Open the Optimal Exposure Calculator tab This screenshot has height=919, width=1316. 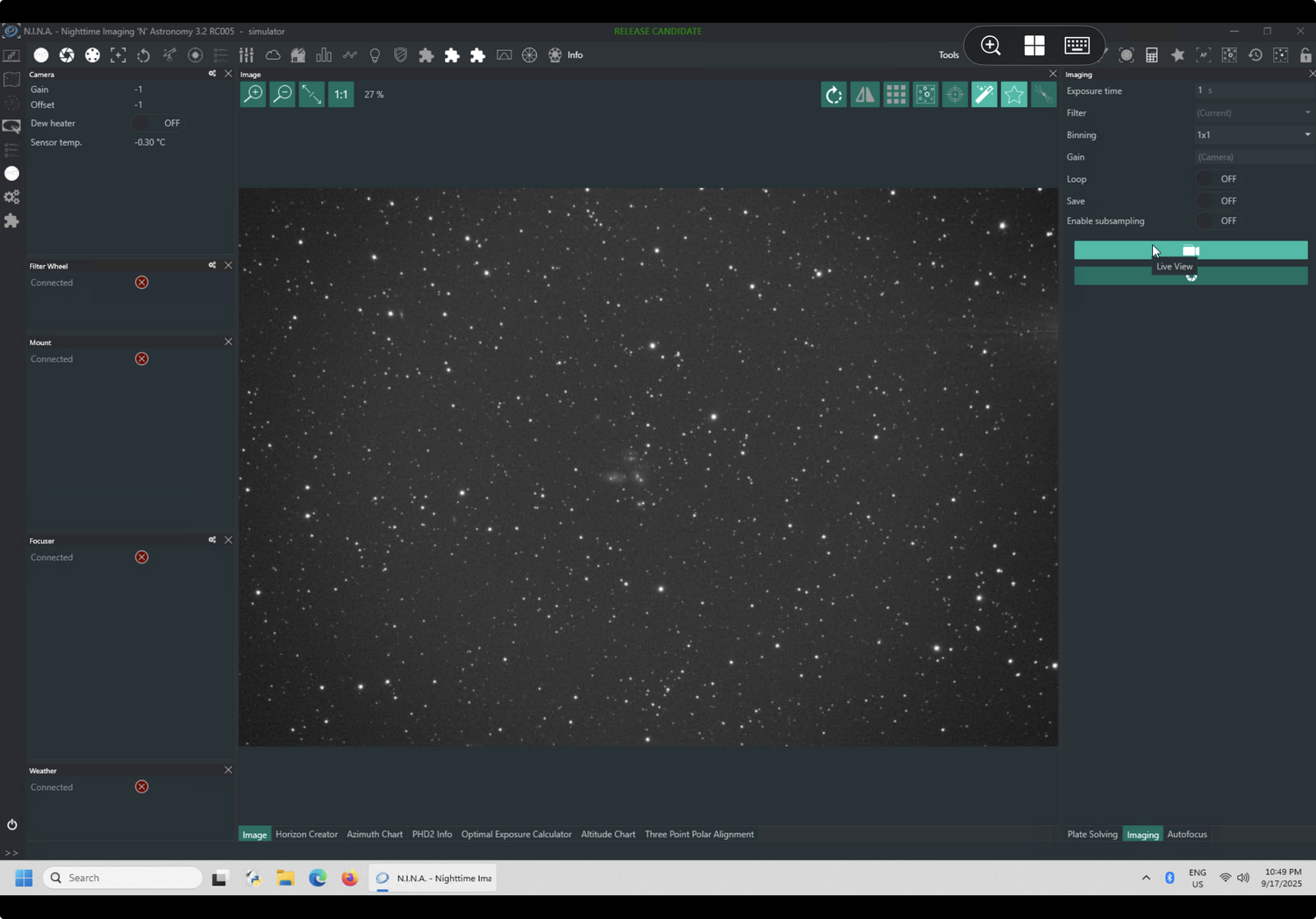tap(516, 834)
